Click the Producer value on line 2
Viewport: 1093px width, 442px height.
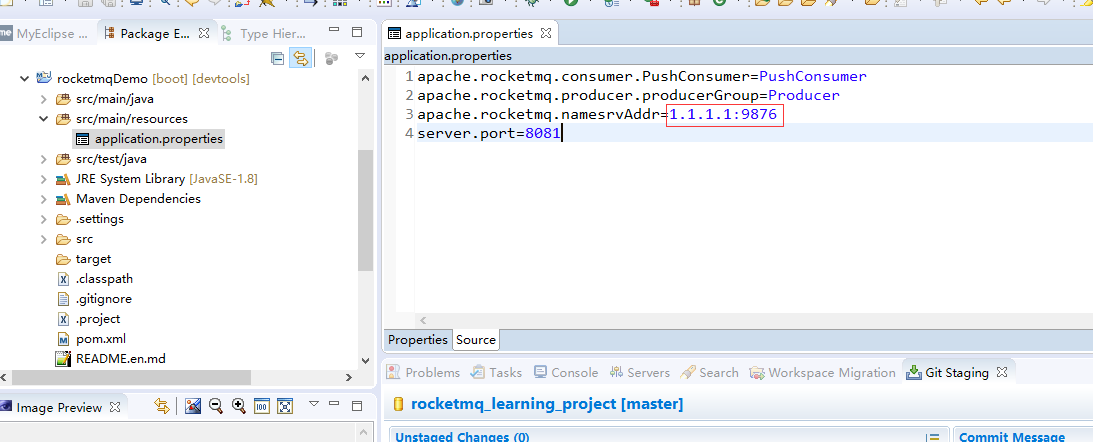pyautogui.click(x=804, y=95)
